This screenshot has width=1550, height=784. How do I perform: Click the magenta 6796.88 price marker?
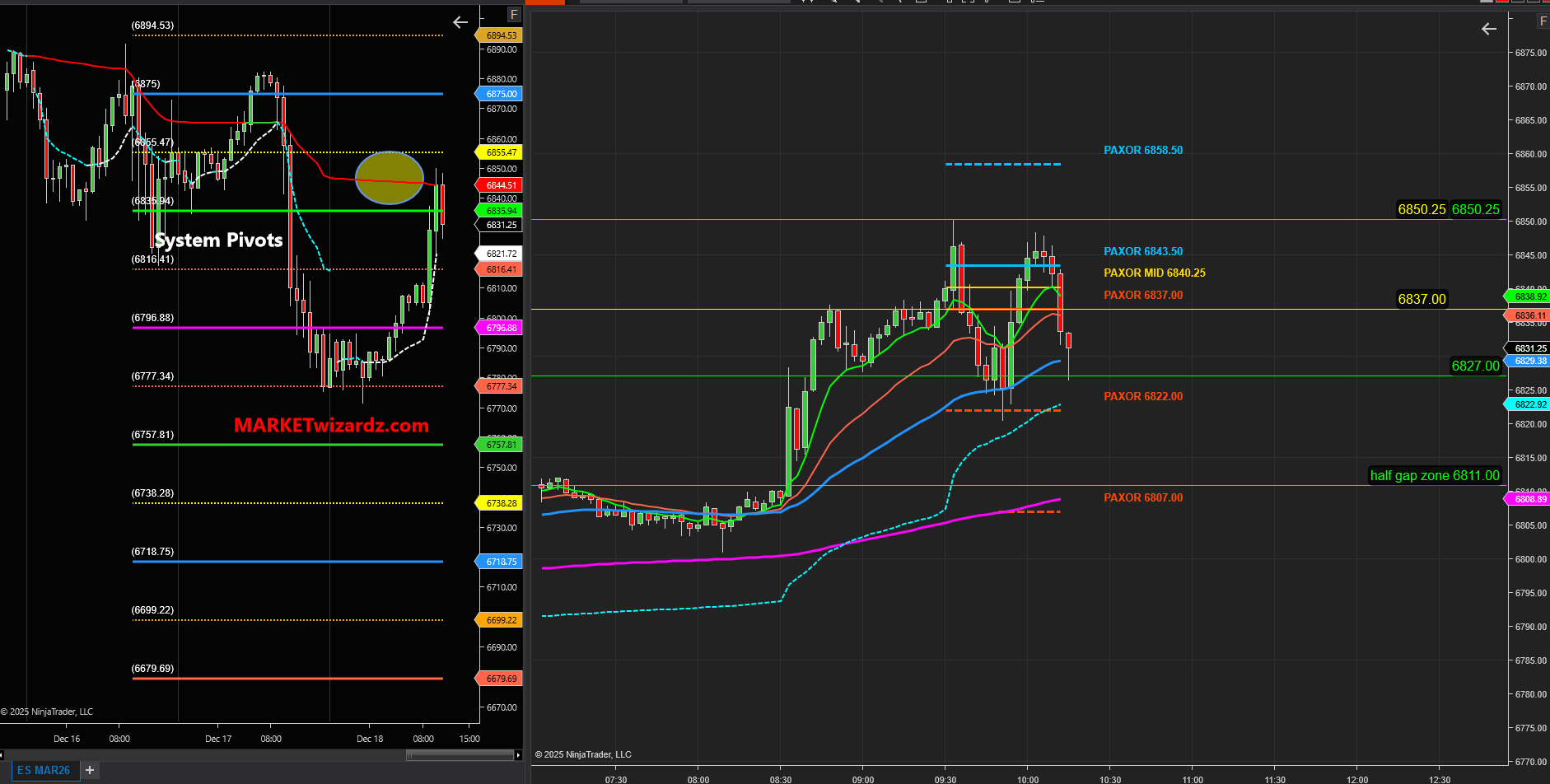click(501, 328)
